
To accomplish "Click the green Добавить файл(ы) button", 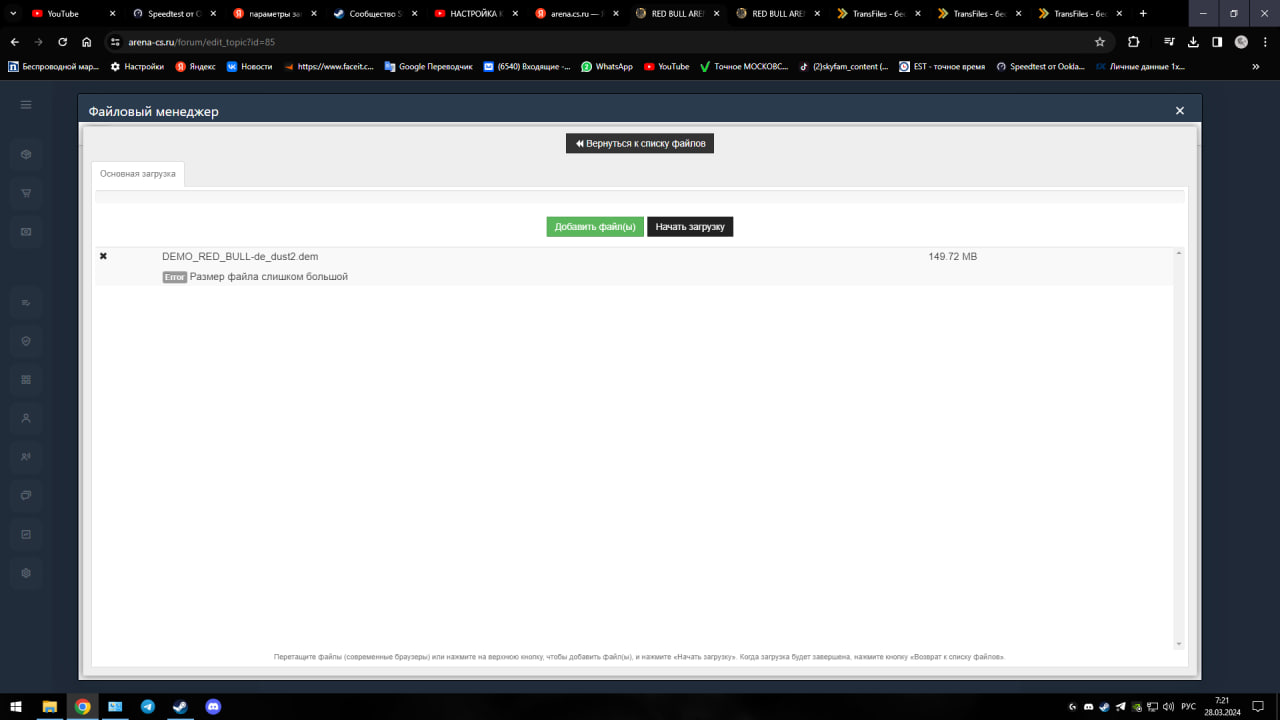I will tap(595, 227).
